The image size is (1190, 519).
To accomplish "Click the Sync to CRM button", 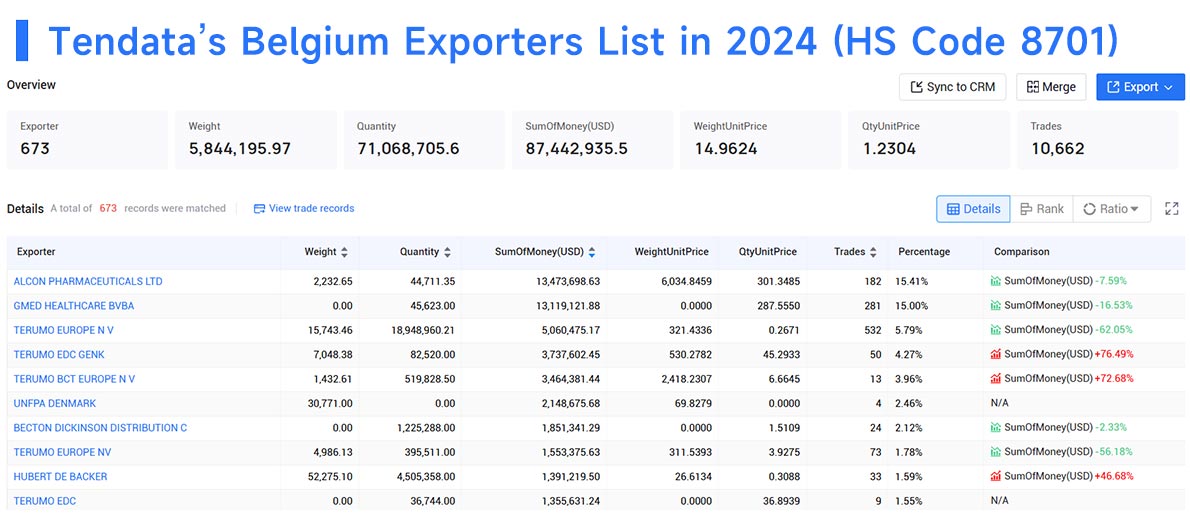I will point(952,87).
